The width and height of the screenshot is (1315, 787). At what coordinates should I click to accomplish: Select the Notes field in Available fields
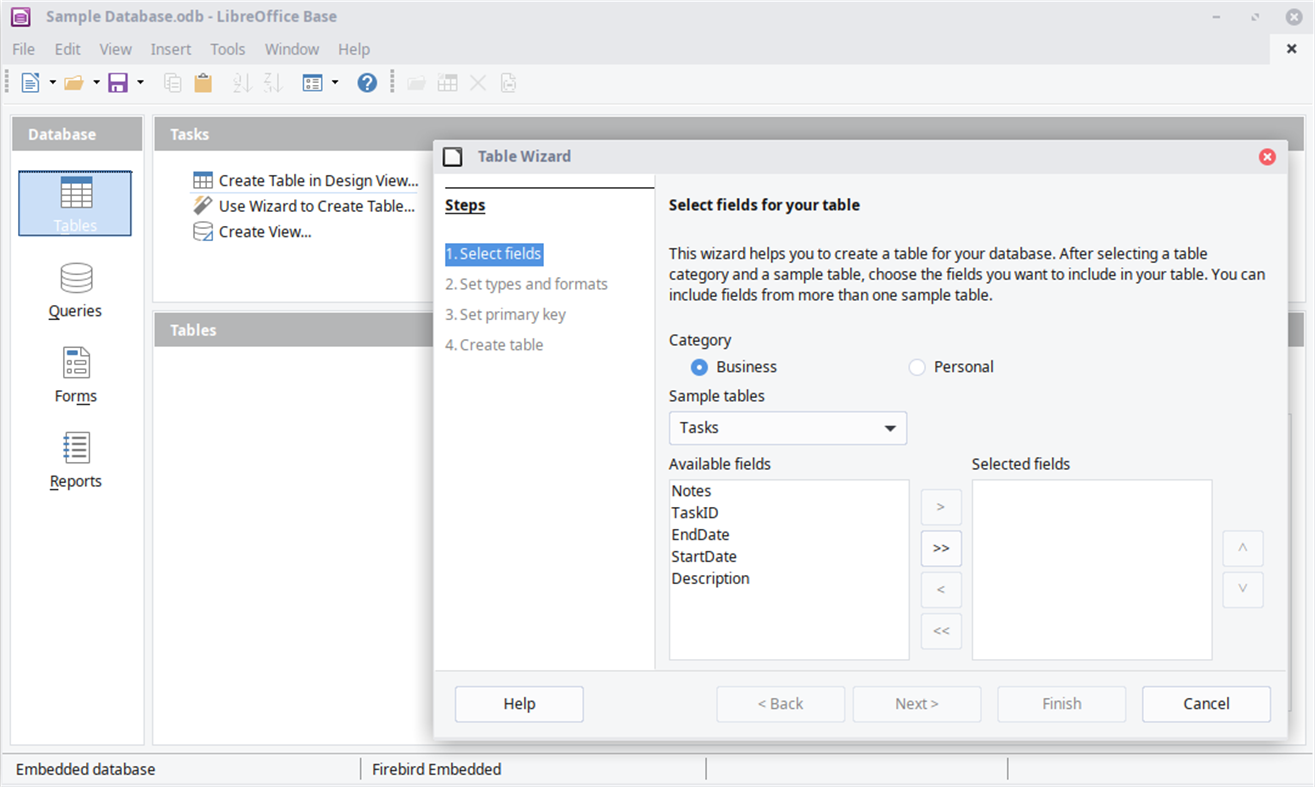tap(691, 491)
